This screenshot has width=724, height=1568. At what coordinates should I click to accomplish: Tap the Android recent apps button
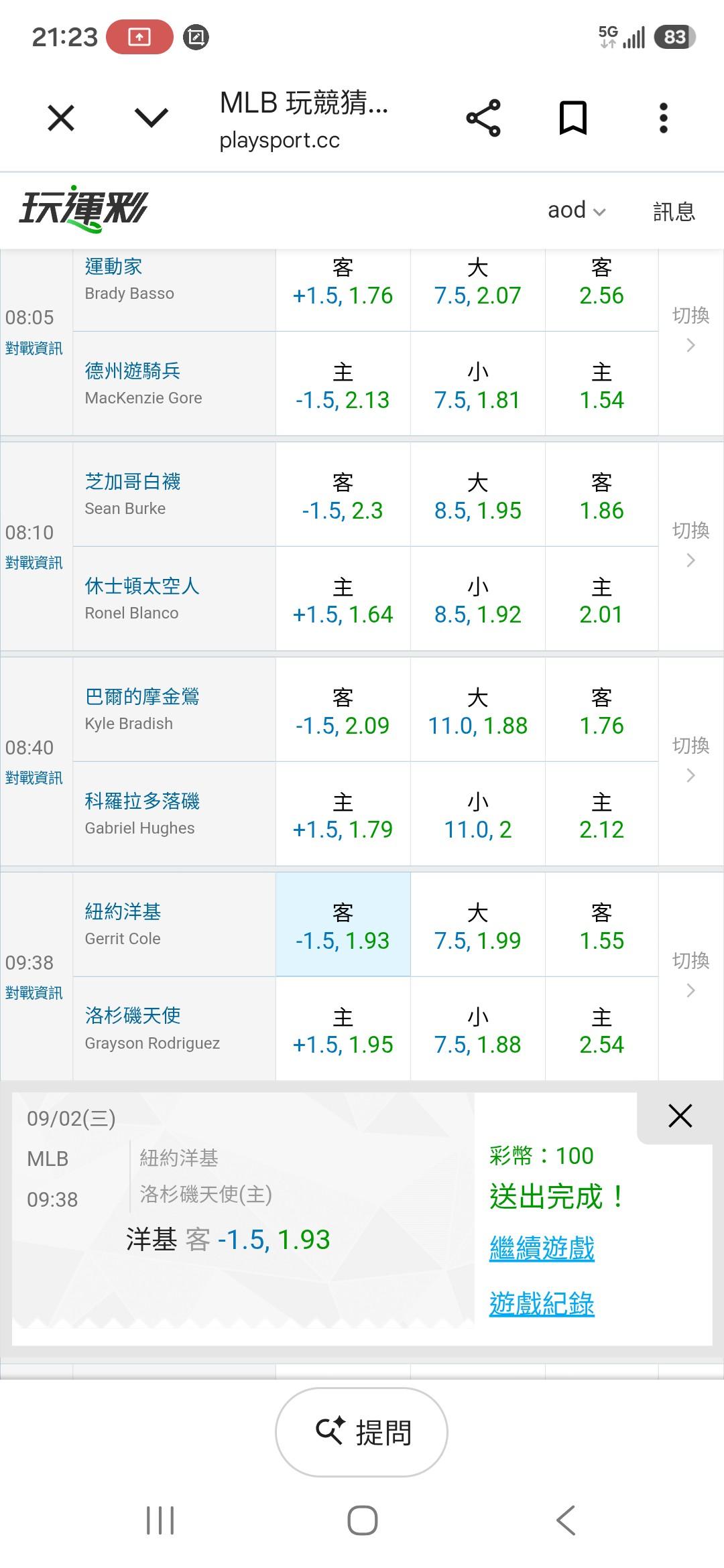click(160, 1520)
